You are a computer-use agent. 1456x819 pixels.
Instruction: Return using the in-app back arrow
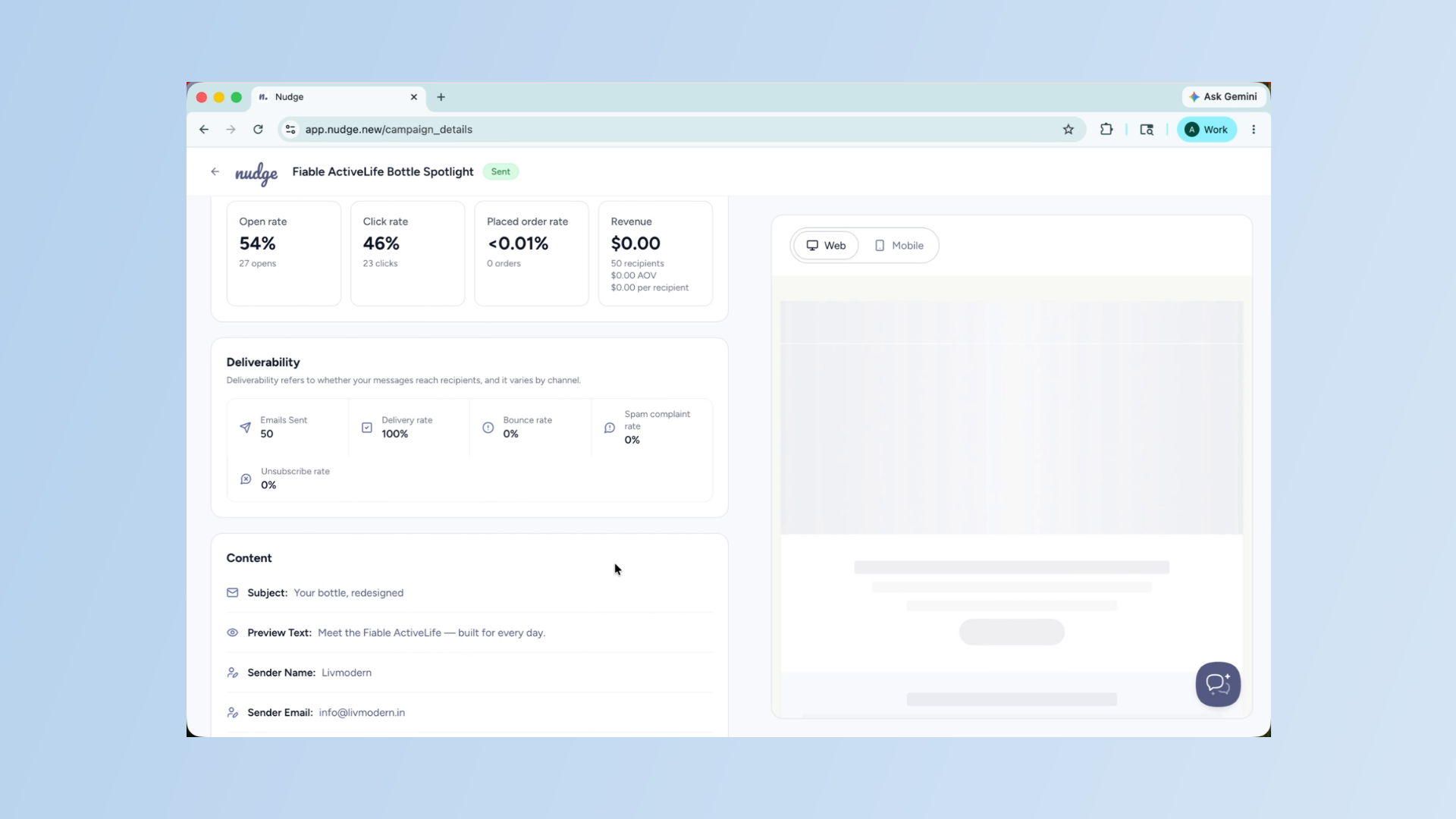click(x=215, y=171)
